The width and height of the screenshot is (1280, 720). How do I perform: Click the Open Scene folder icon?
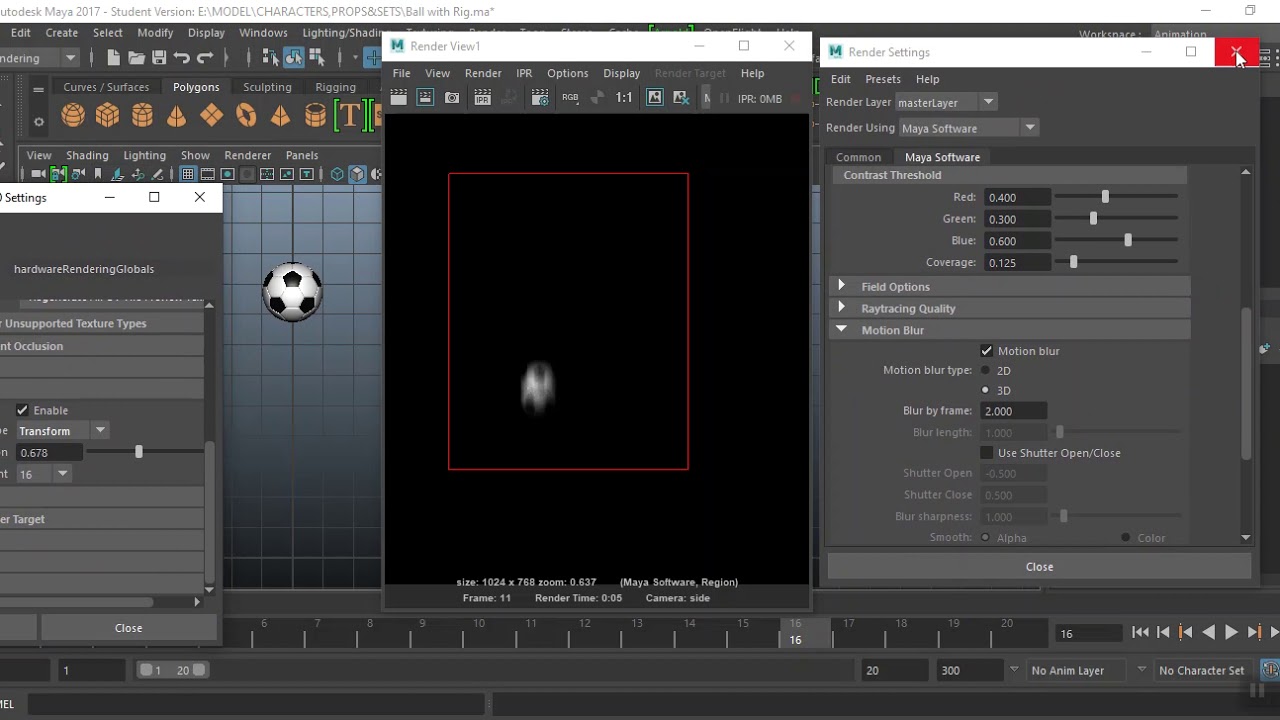pos(136,58)
